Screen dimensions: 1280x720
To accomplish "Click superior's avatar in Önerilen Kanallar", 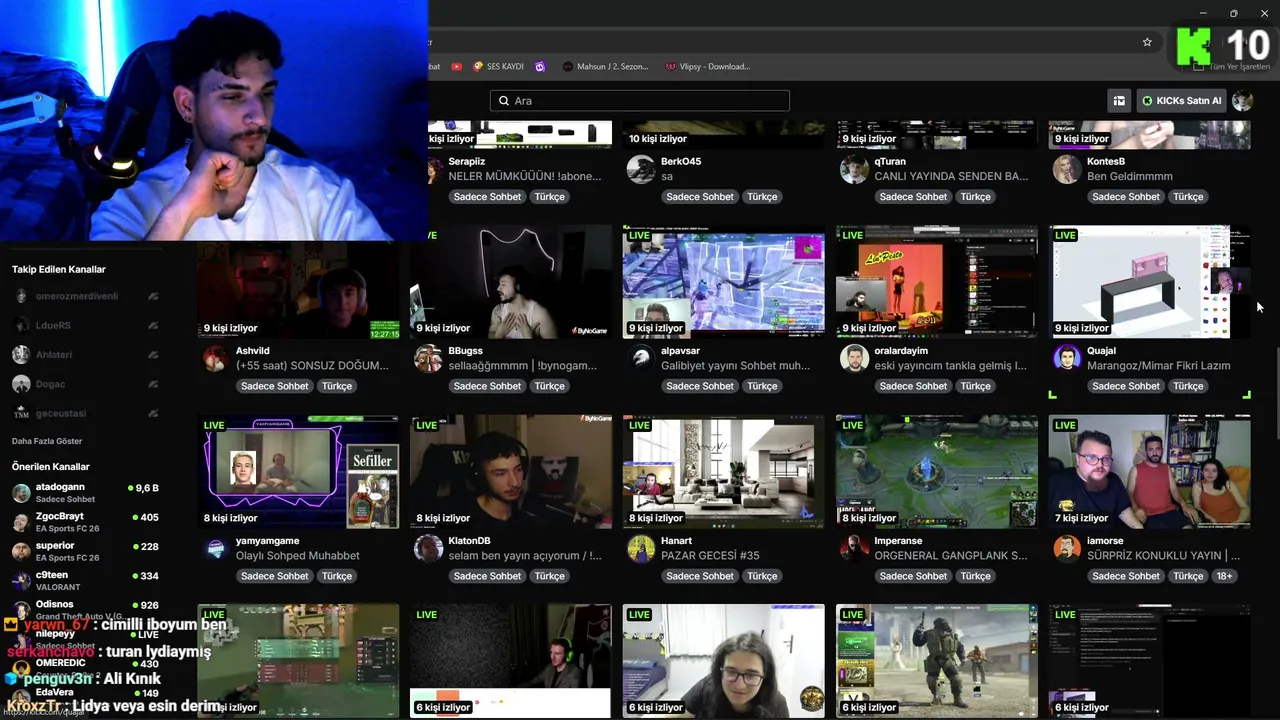I will [21, 551].
